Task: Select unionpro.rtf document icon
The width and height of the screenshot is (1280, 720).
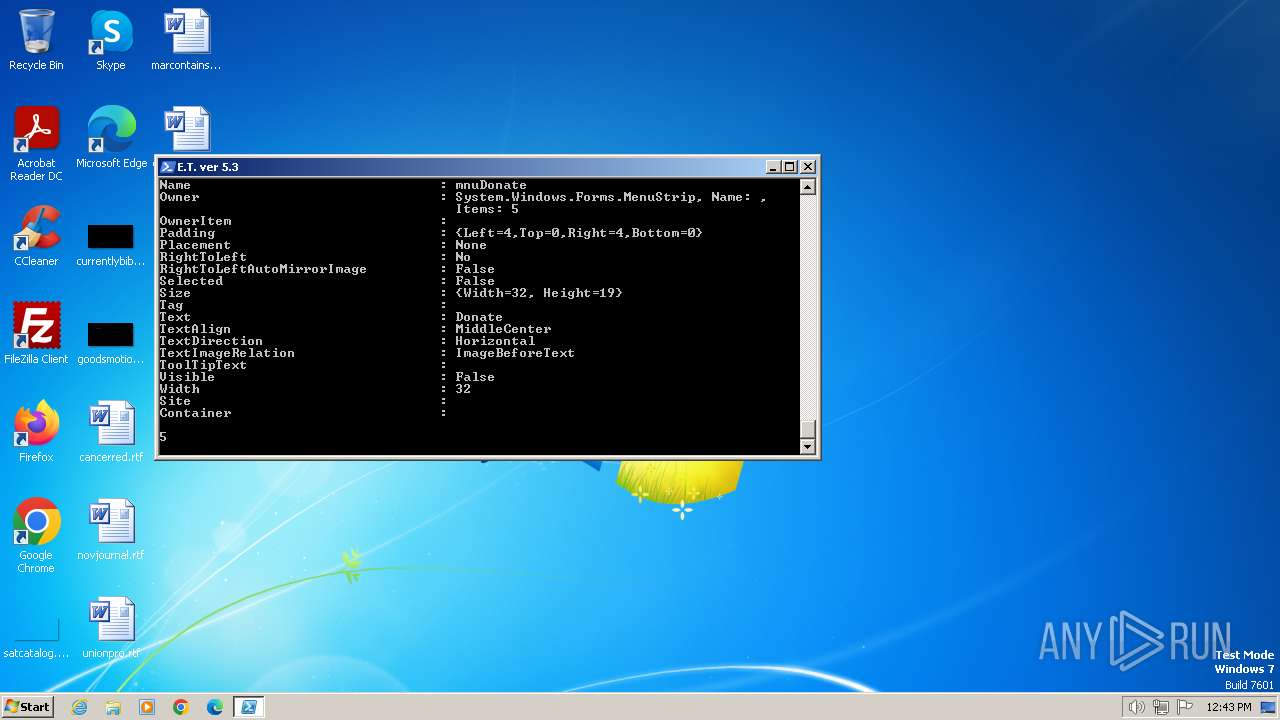Action: pos(111,628)
